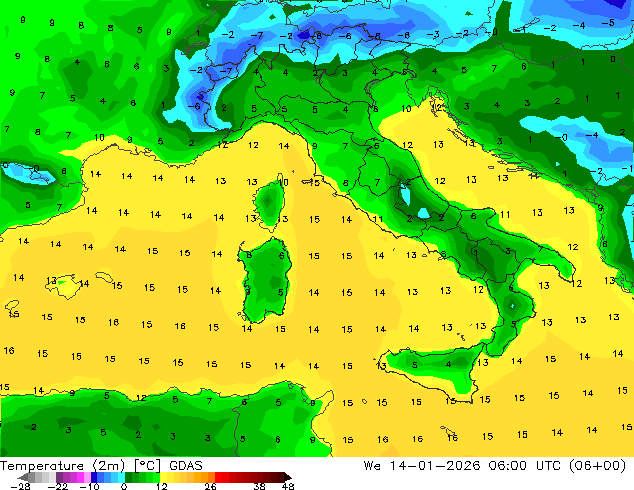
Task: Click the '48' colour scale label
Action: [288, 486]
